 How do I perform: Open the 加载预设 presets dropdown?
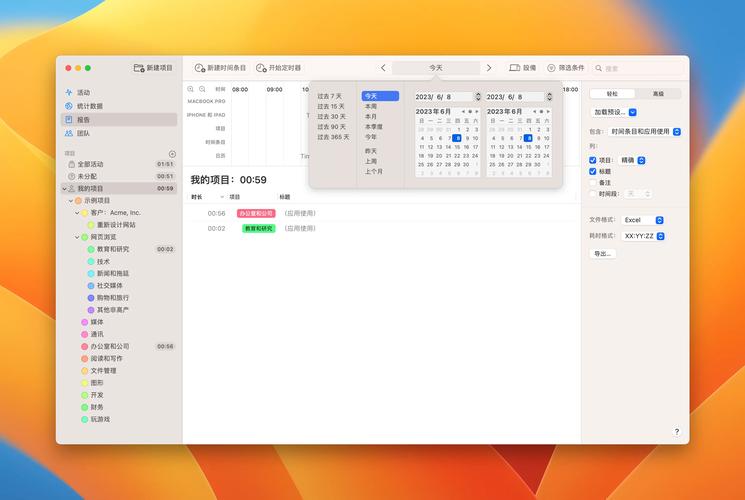614,112
